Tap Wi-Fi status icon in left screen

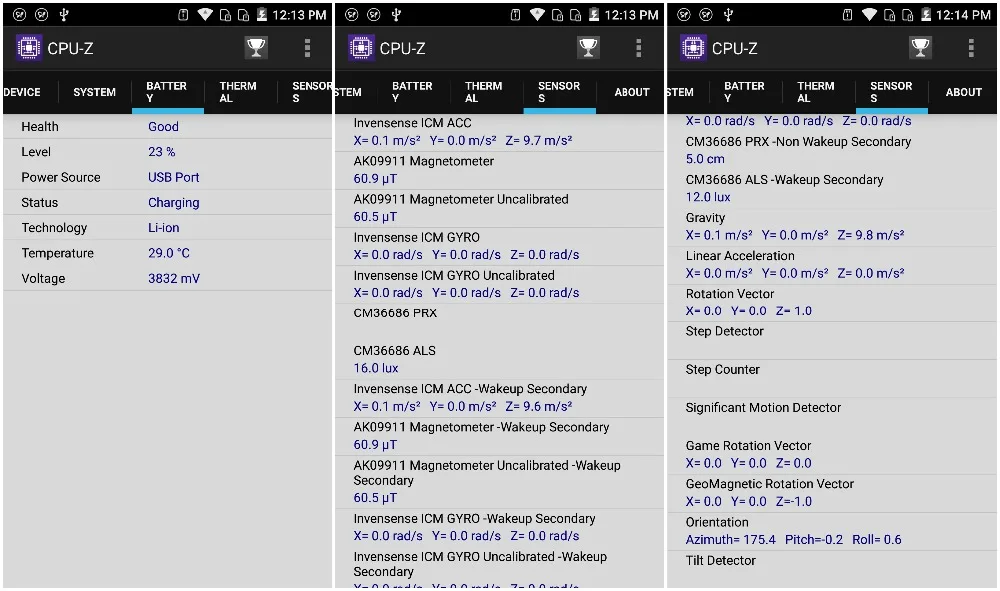205,15
